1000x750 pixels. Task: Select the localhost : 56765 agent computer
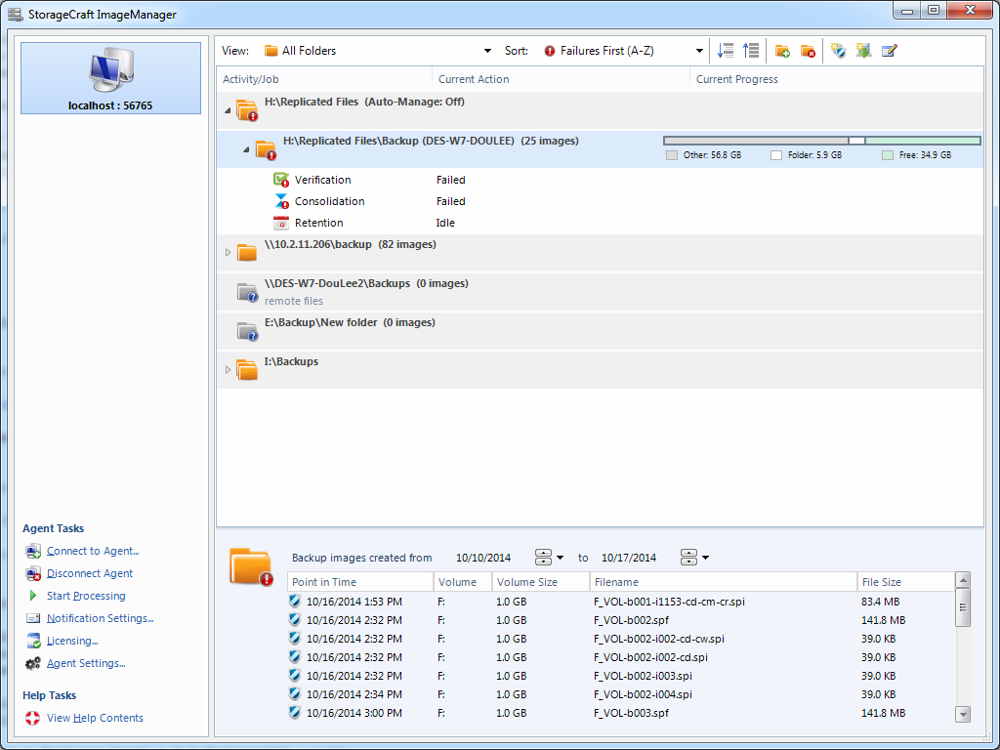[110, 78]
